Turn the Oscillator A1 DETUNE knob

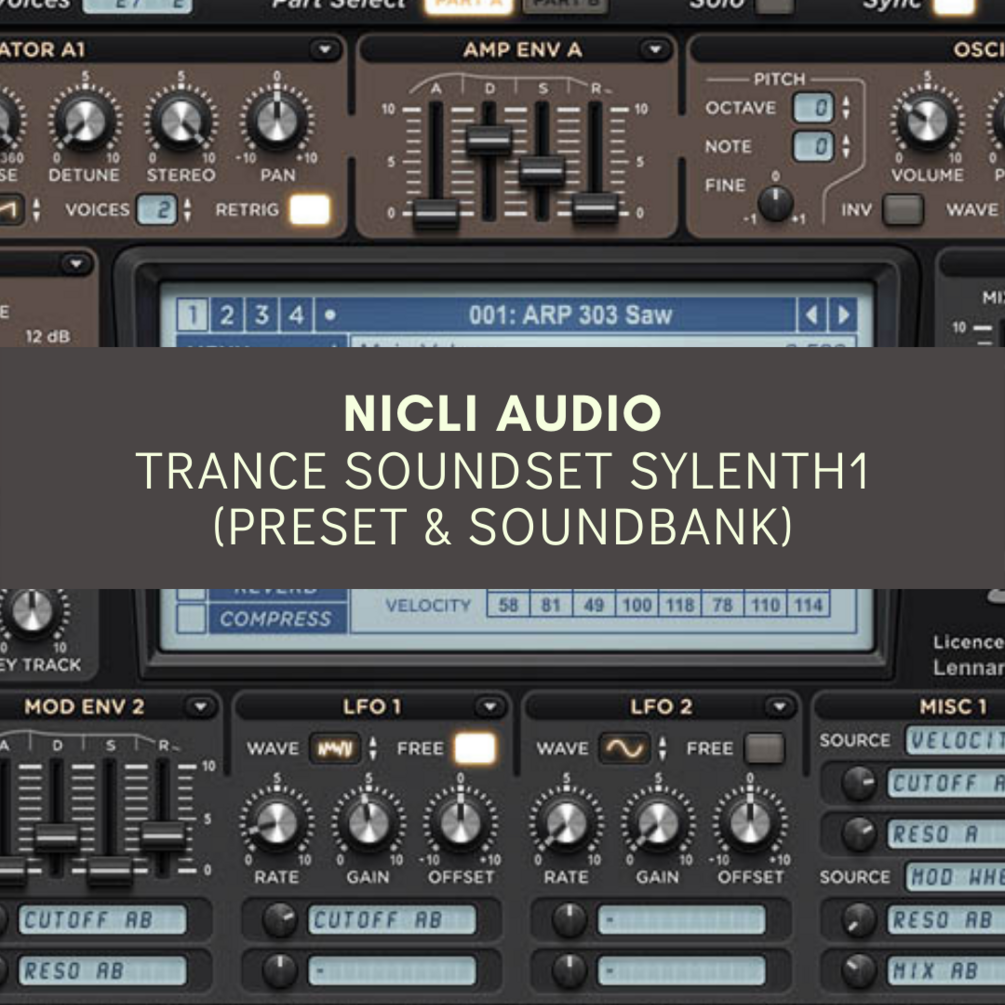tap(84, 121)
